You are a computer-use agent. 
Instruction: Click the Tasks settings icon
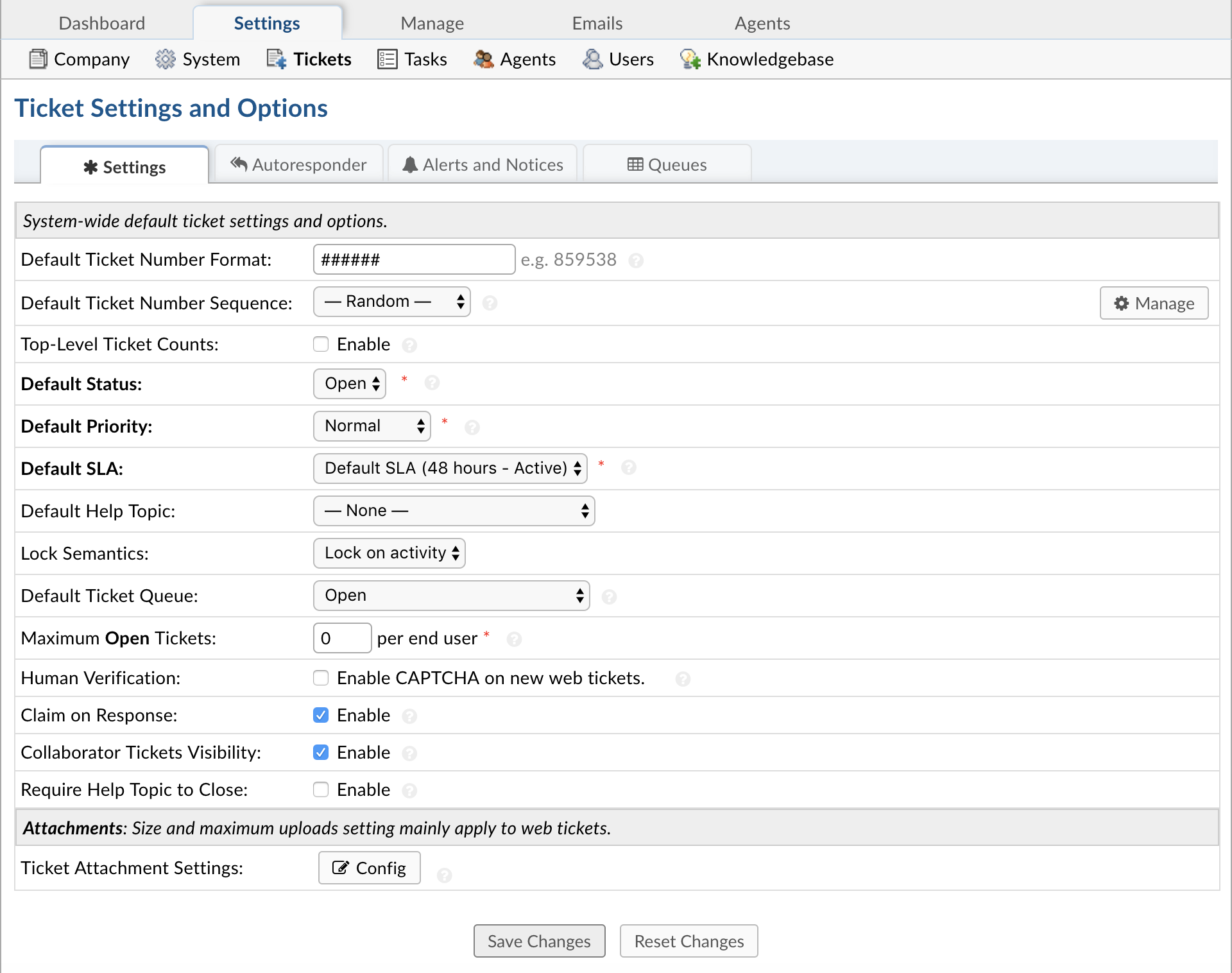(x=384, y=59)
